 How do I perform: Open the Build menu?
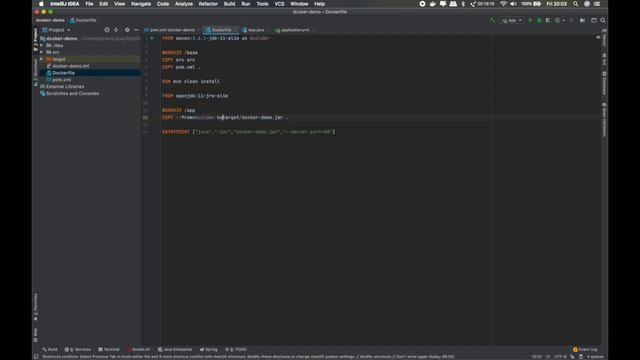coord(229,4)
